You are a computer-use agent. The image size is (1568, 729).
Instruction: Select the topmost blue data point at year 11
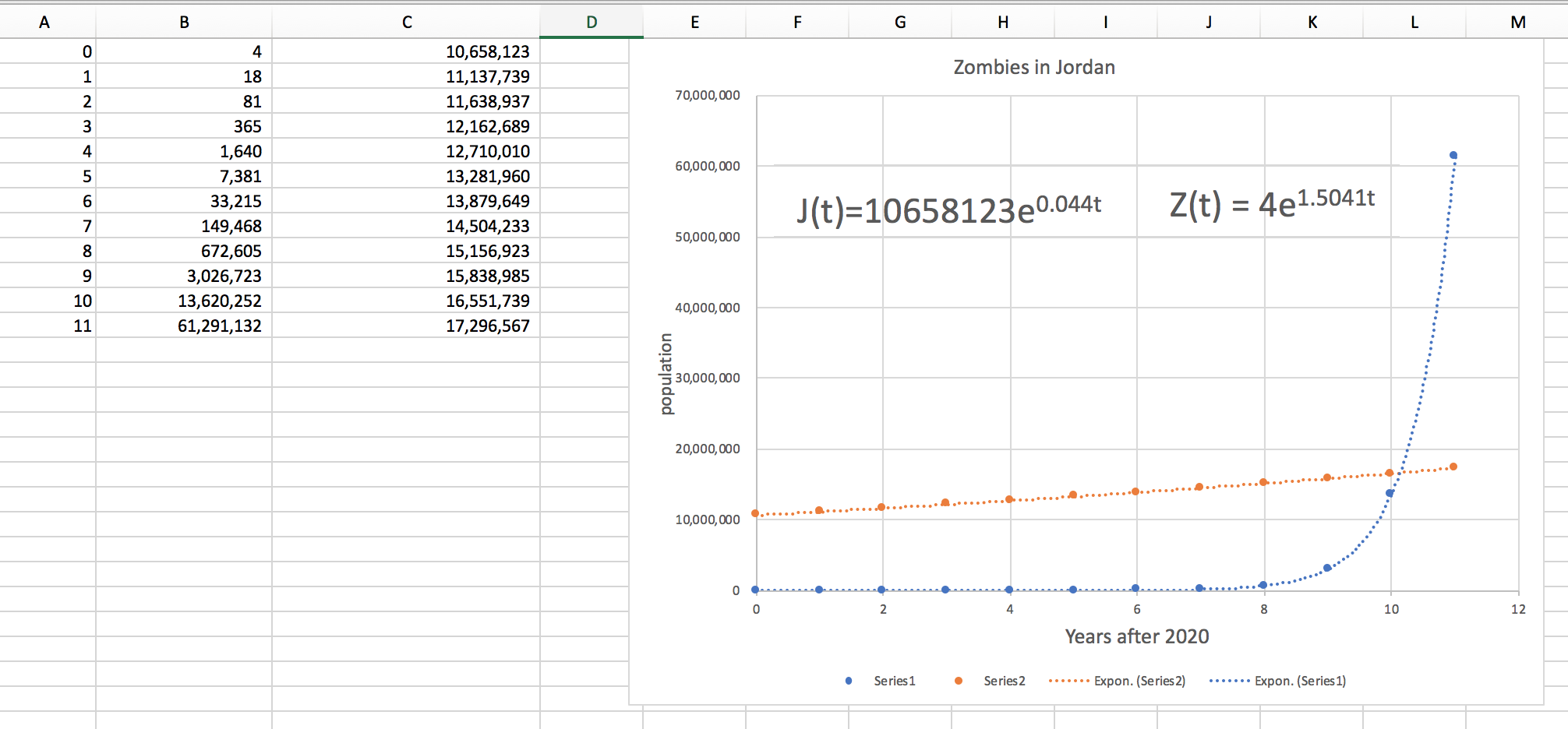[1453, 155]
